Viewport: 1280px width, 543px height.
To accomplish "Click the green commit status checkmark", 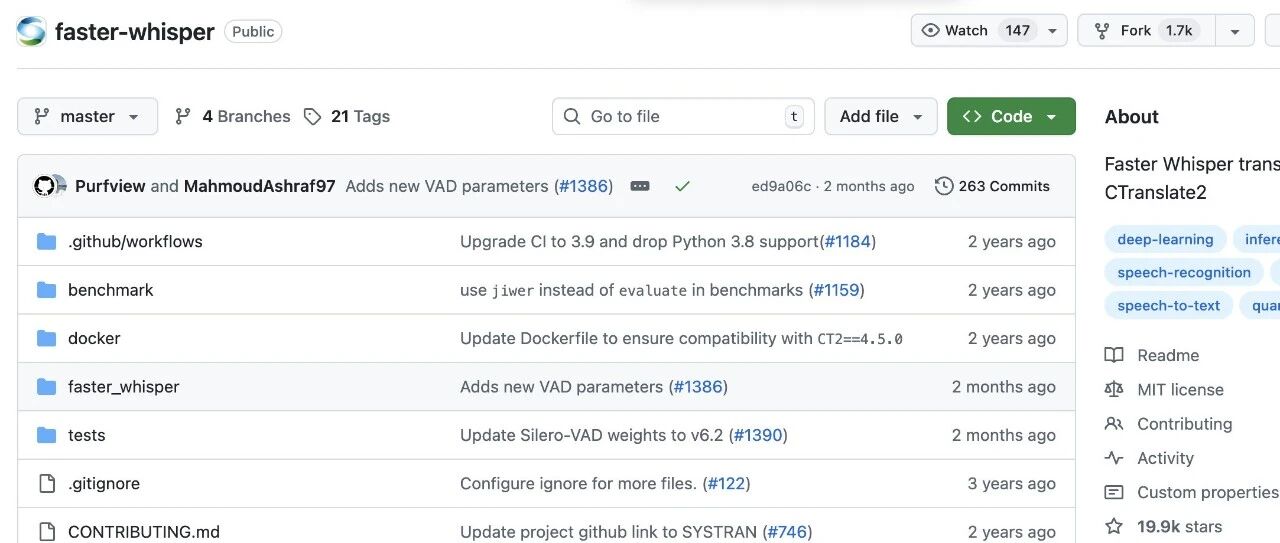I will [x=682, y=186].
